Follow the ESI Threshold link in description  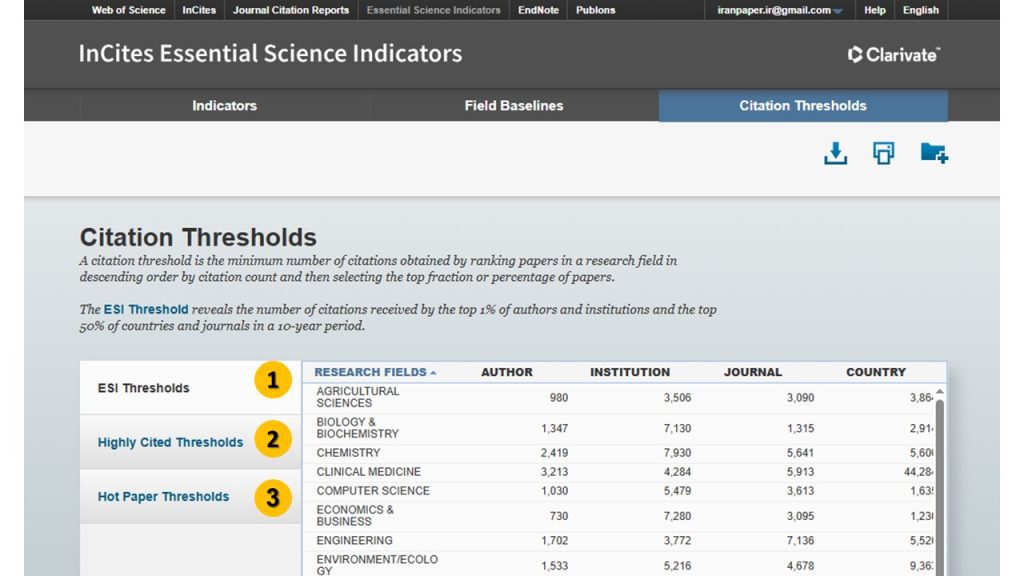(146, 310)
